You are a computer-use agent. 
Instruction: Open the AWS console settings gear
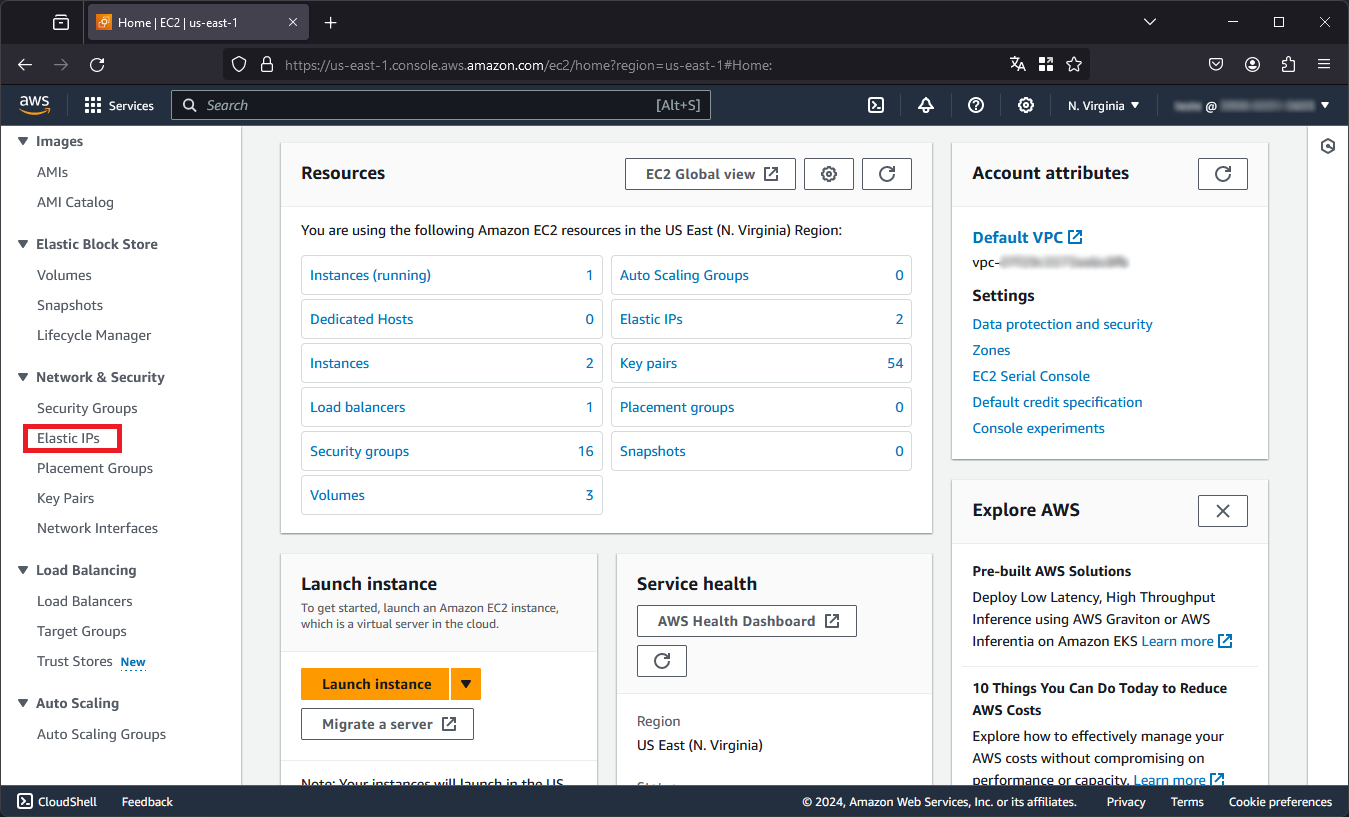1025,105
